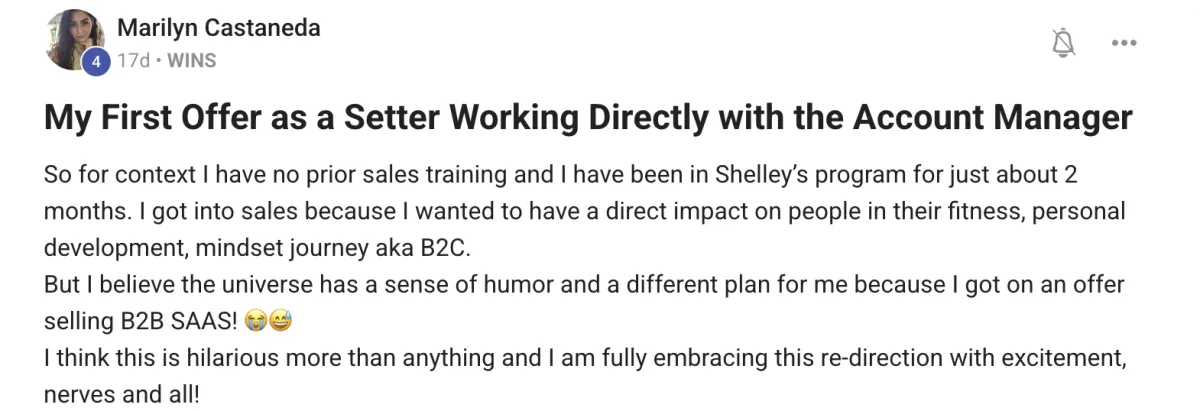Screen dimensions: 1200x411
Task: Click the 17d post timestamp
Action: coord(132,61)
